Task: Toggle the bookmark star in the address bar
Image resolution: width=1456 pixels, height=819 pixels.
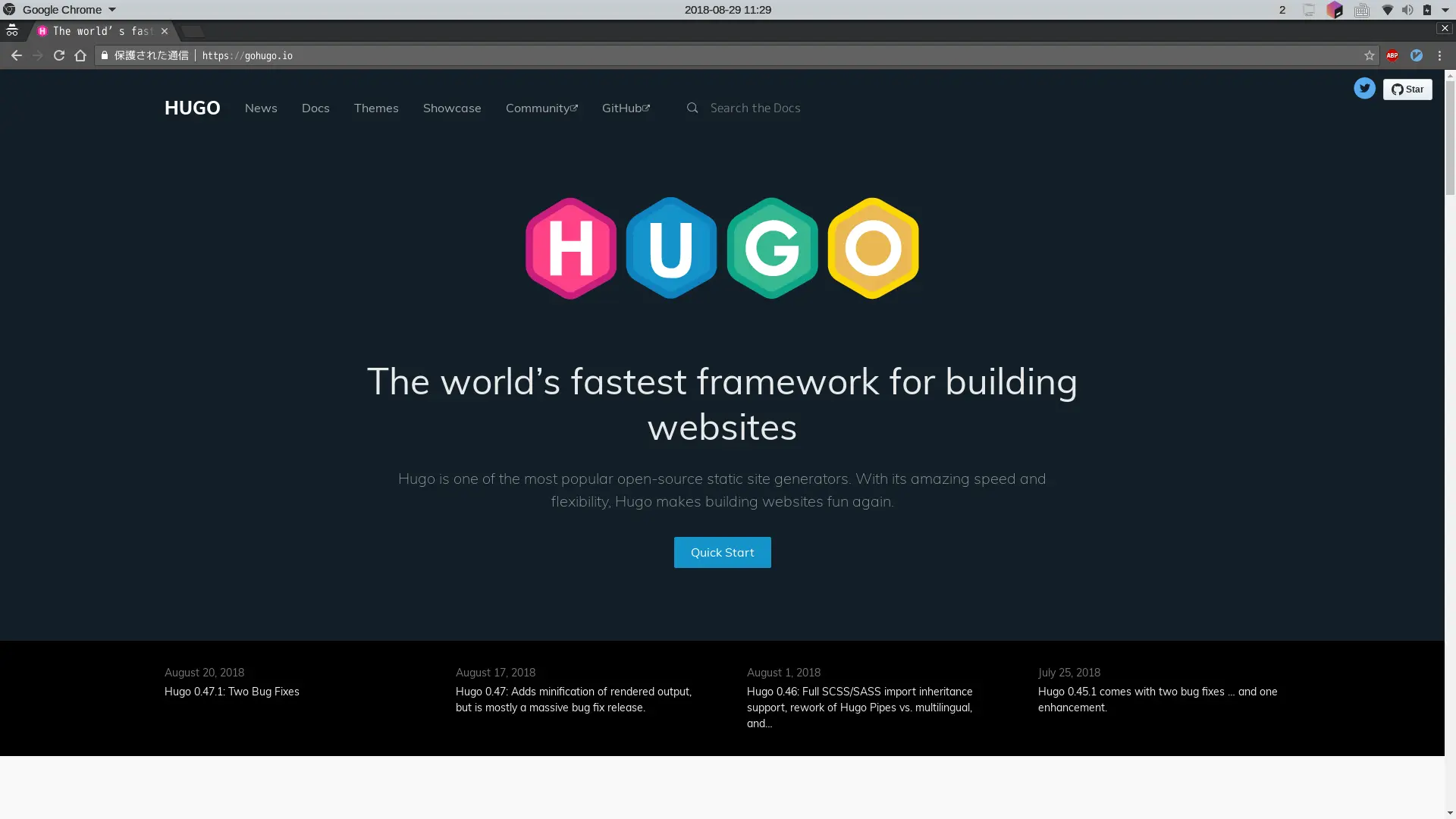Action: pyautogui.click(x=1370, y=55)
